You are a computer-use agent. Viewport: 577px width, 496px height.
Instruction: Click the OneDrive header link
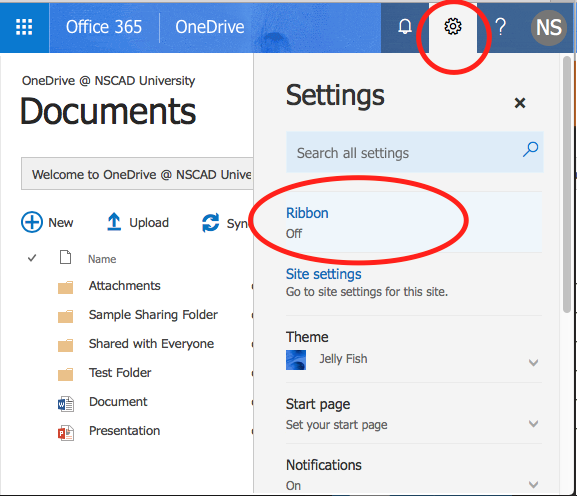point(210,27)
